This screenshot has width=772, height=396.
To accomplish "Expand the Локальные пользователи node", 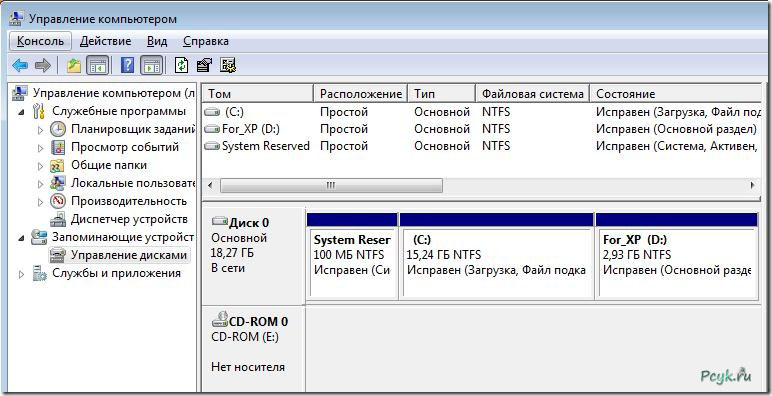I will tap(41, 183).
